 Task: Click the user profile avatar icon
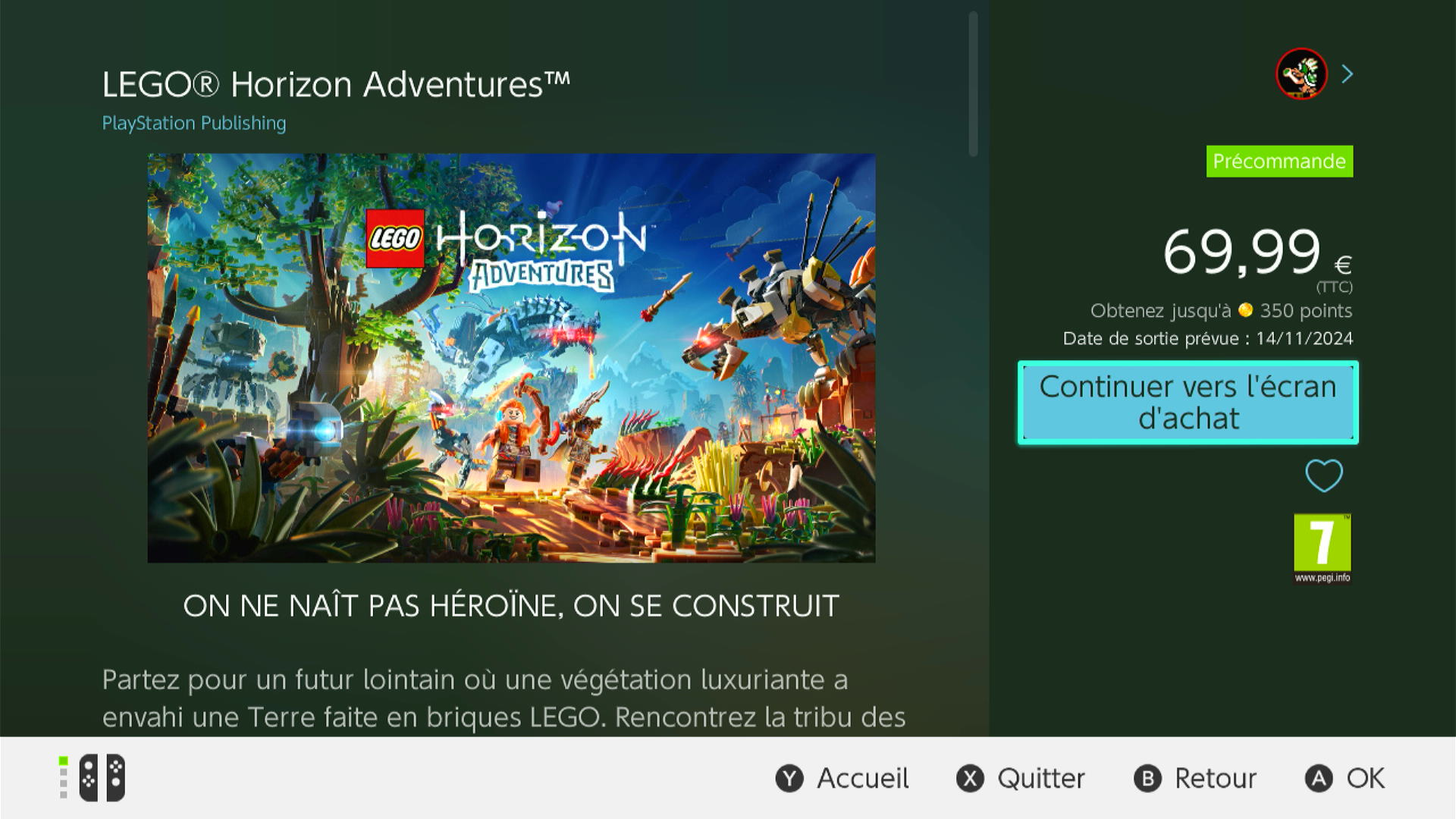click(x=1301, y=74)
